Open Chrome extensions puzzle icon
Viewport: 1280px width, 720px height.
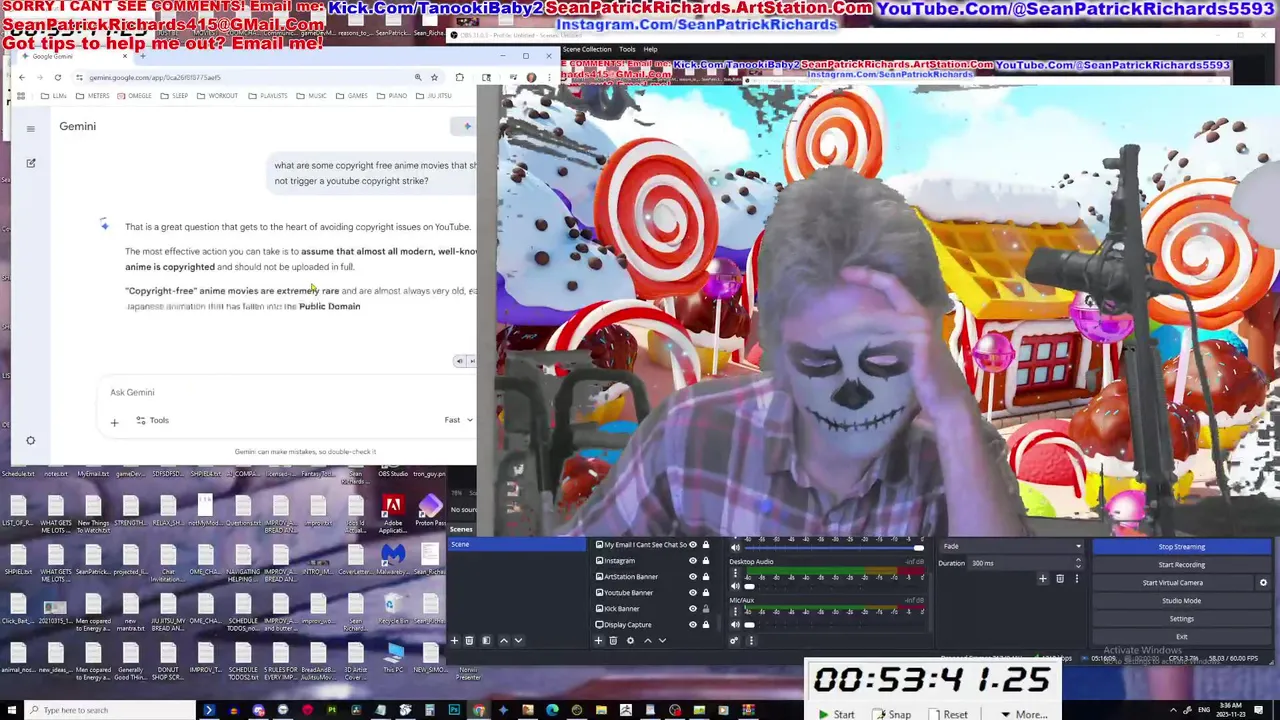coord(459,77)
